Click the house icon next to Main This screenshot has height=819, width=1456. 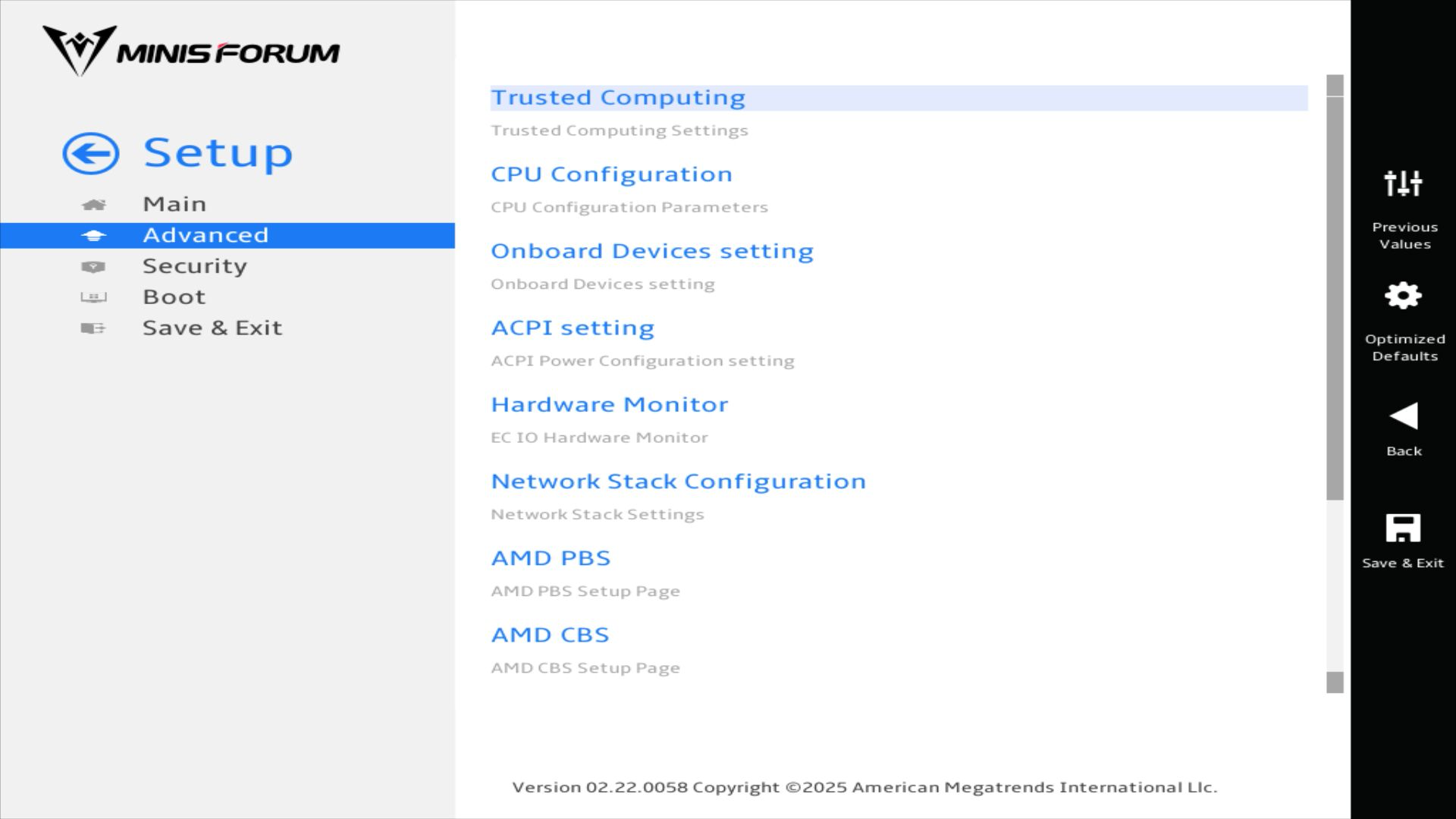[x=93, y=205]
